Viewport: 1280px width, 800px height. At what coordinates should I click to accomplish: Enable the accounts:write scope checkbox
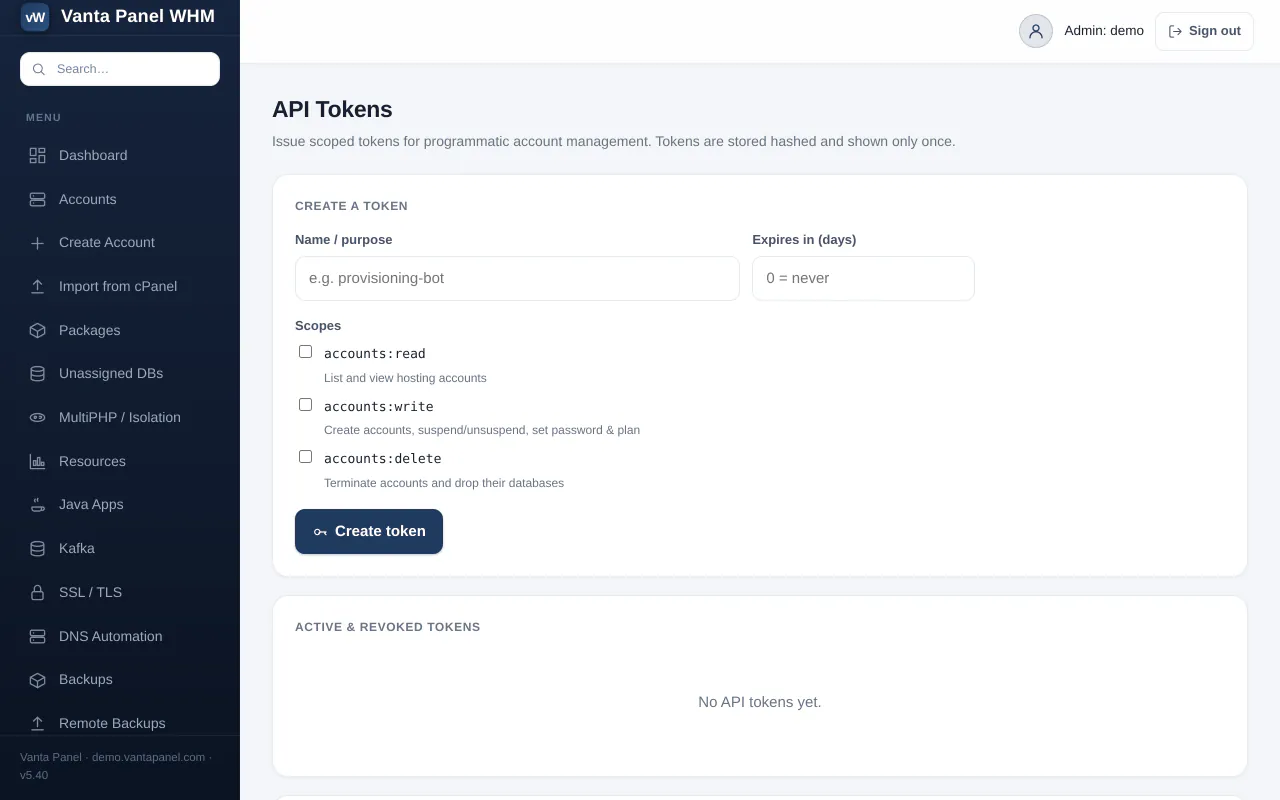pos(305,404)
